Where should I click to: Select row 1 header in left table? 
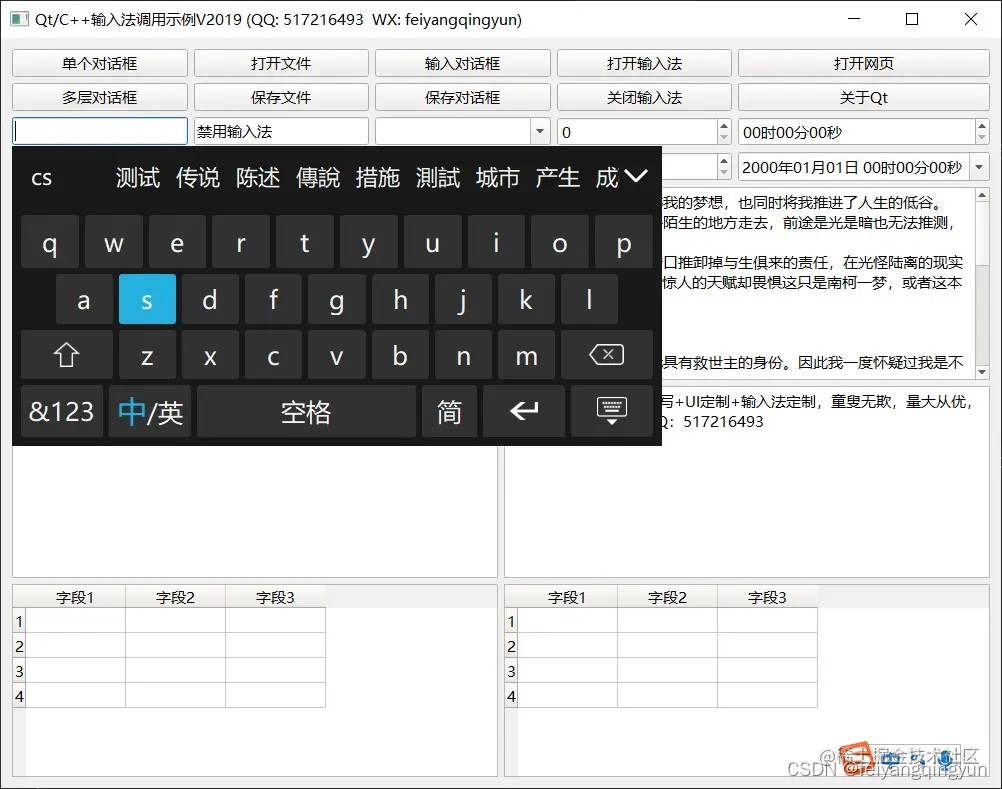pos(19,621)
